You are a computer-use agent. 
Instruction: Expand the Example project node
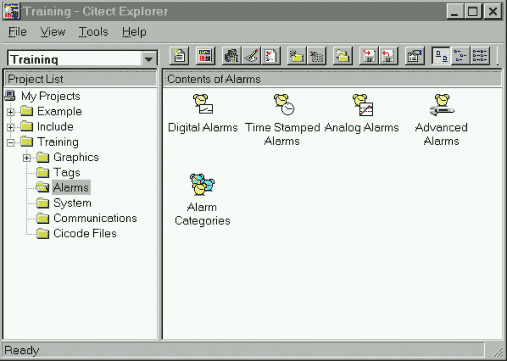11,112
